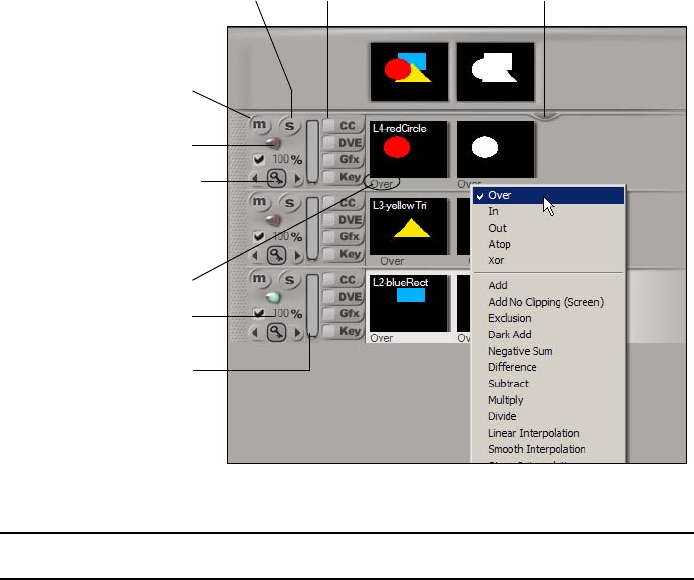Click the red indicator light of L4-redCircle
Screen dimensions: 694x580
pos(274,143)
